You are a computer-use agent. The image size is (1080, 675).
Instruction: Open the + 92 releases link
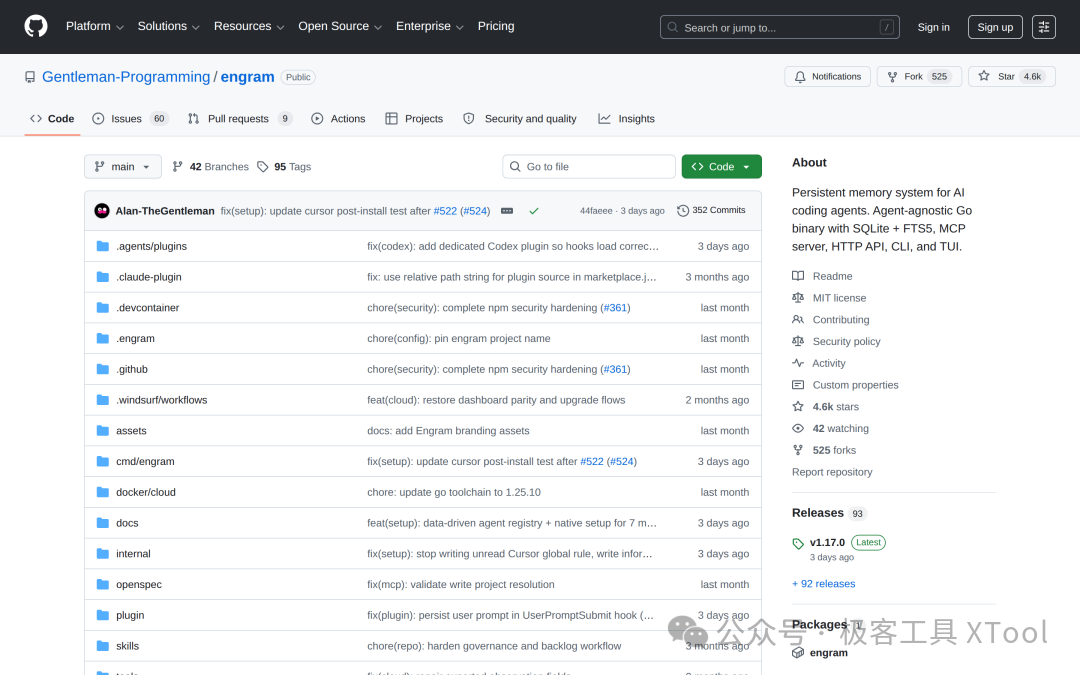tap(824, 583)
